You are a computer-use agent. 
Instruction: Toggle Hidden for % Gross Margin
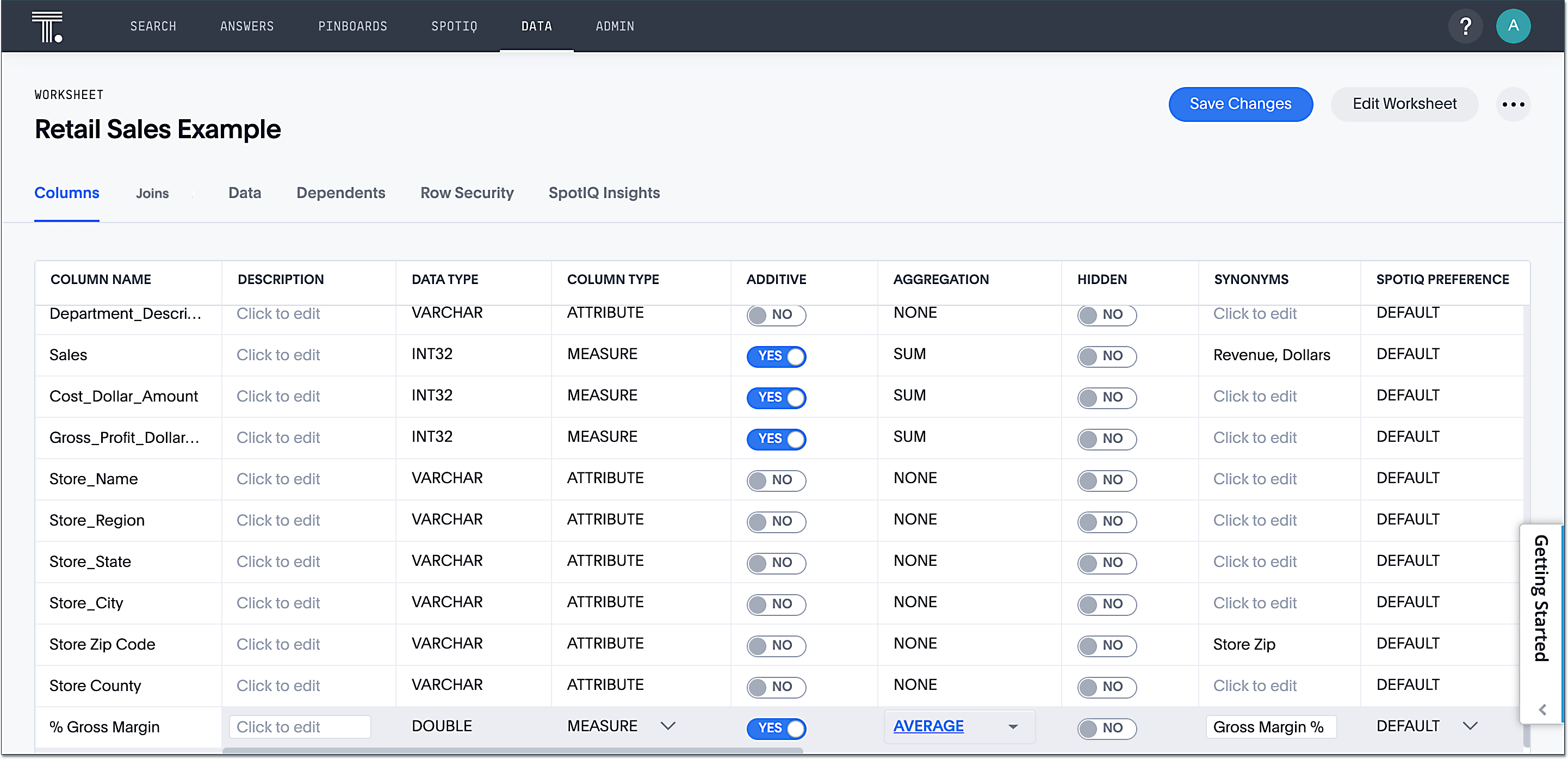(x=1106, y=728)
